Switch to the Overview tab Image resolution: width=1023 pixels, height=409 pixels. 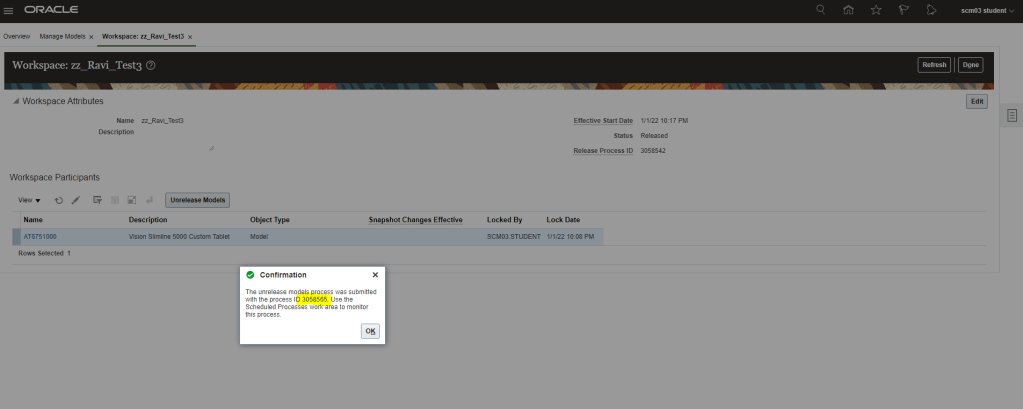pos(17,36)
